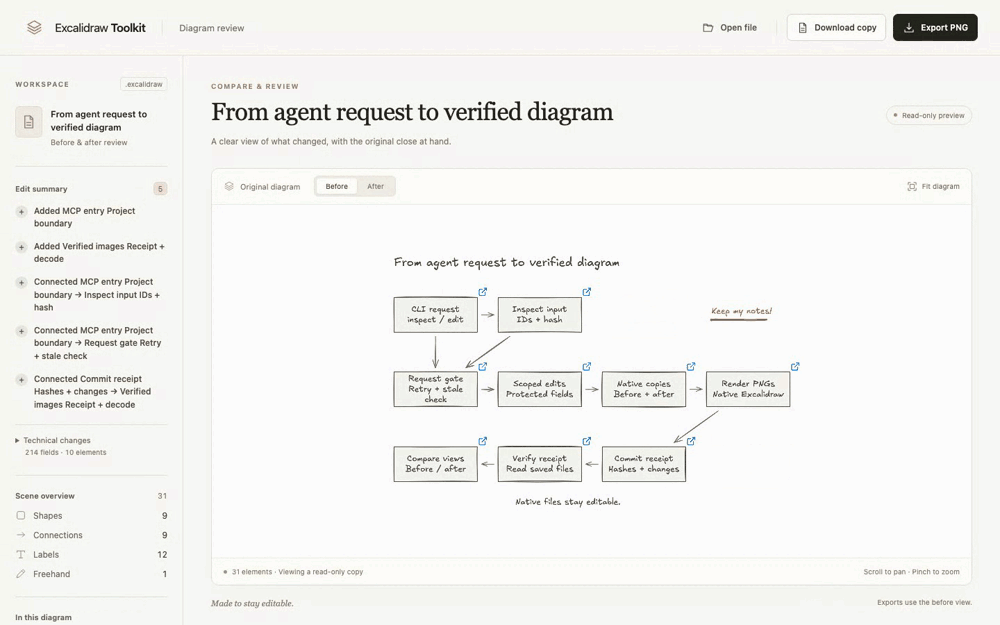Click 'Connected Commit receipt Hashes + changes' entry
This screenshot has height=625, width=1000.
[91, 392]
